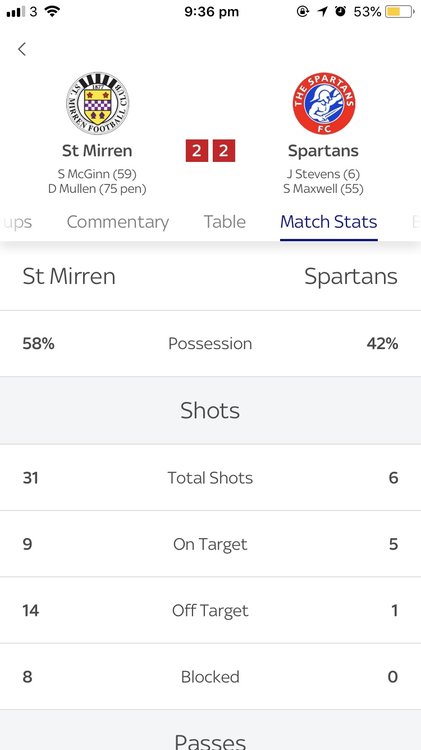Screen dimensions: 421x750
Task: Tap the red 2-2 score boxes
Action: tap(210, 151)
